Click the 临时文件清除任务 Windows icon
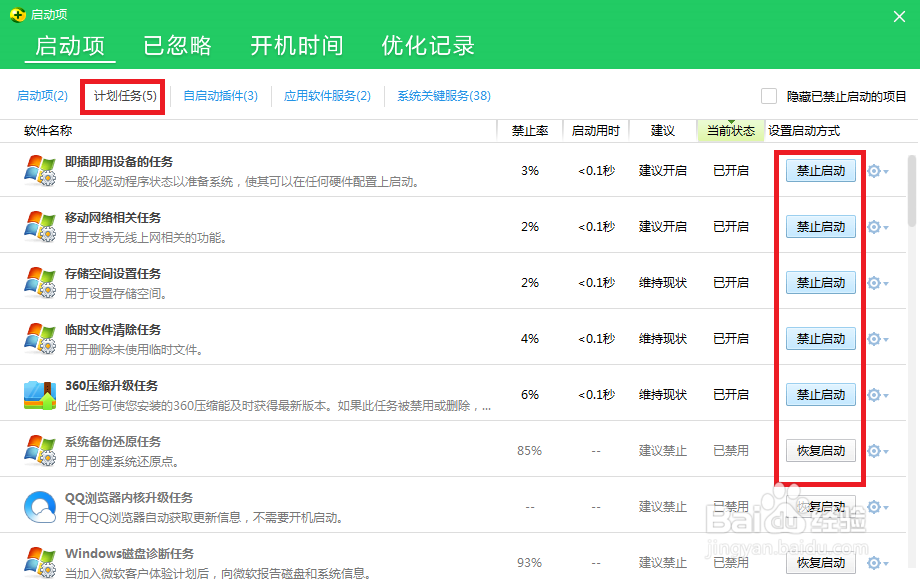Screen dimensions: 920x580 (x=41, y=339)
